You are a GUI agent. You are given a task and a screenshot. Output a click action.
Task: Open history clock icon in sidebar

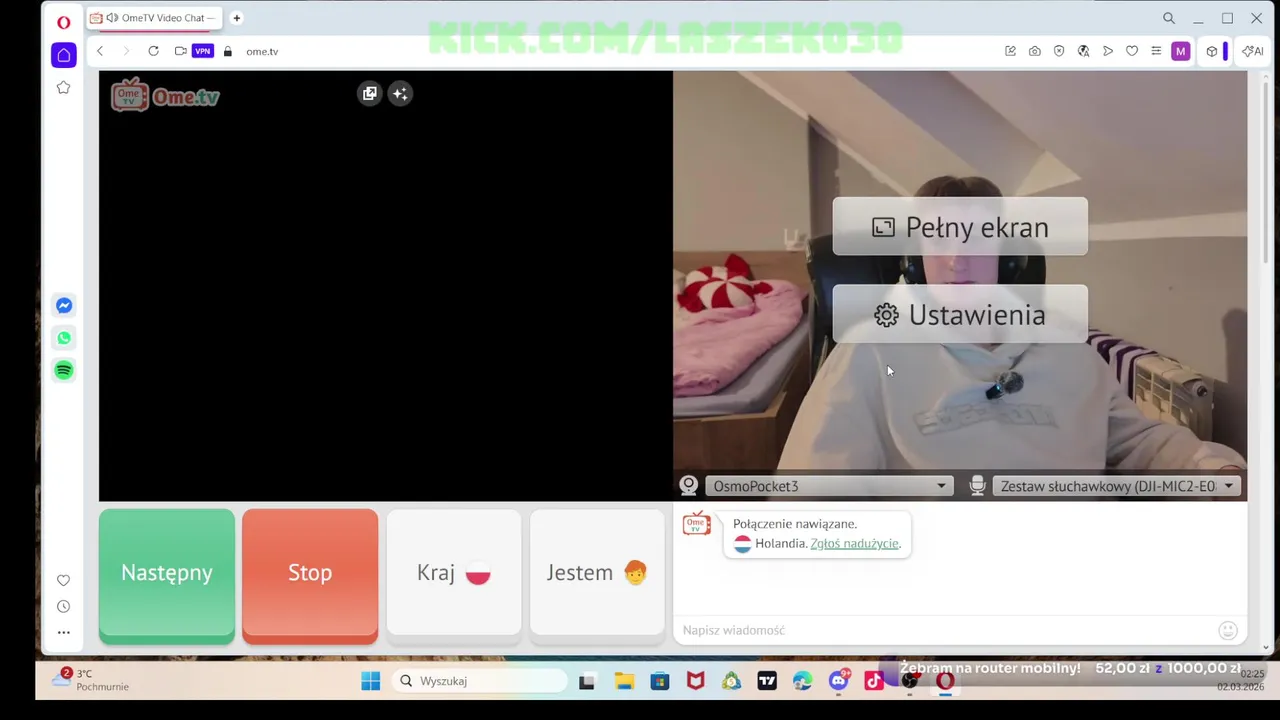click(x=63, y=606)
